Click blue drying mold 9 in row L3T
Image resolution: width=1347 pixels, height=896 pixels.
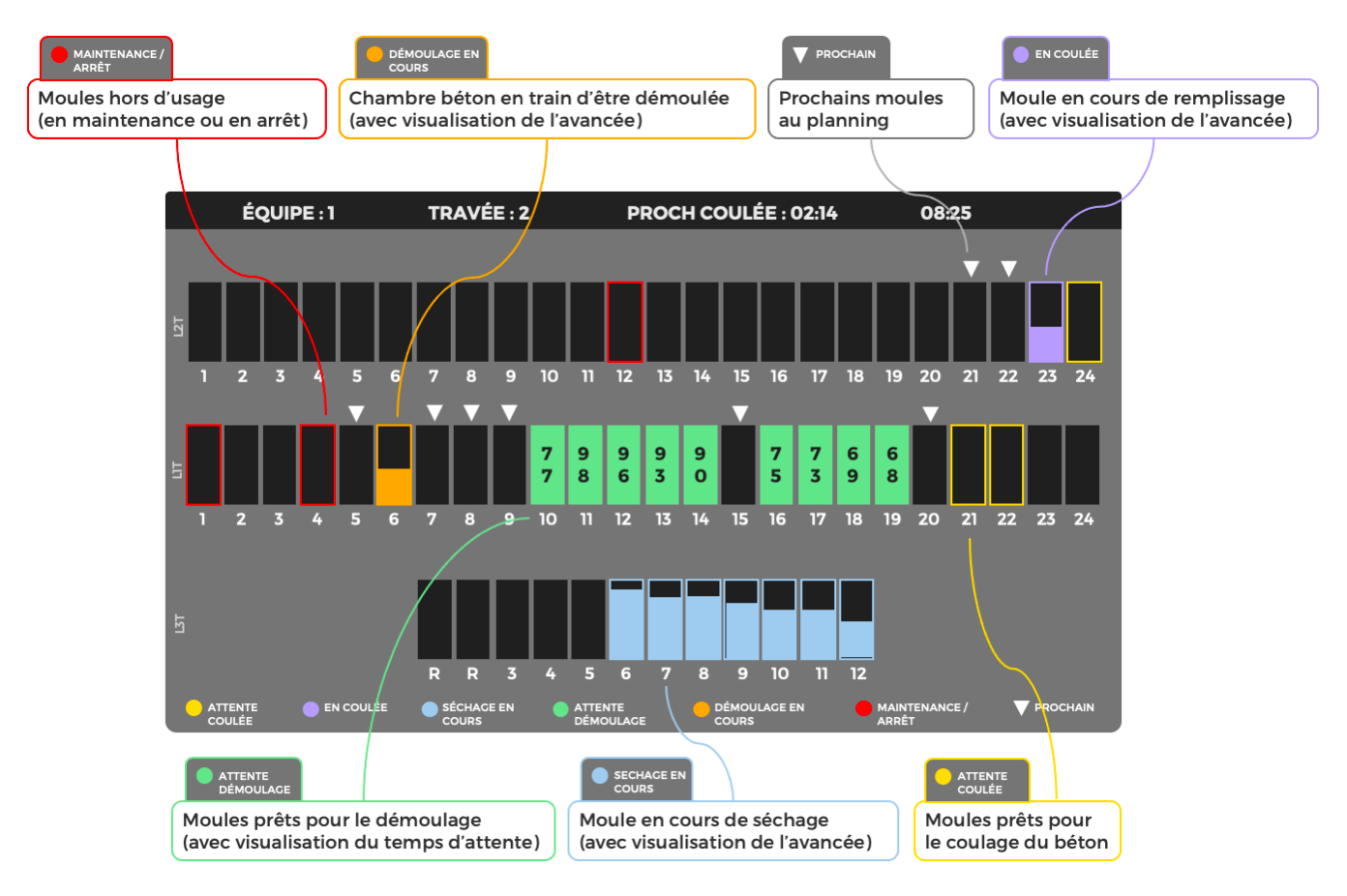tap(742, 619)
